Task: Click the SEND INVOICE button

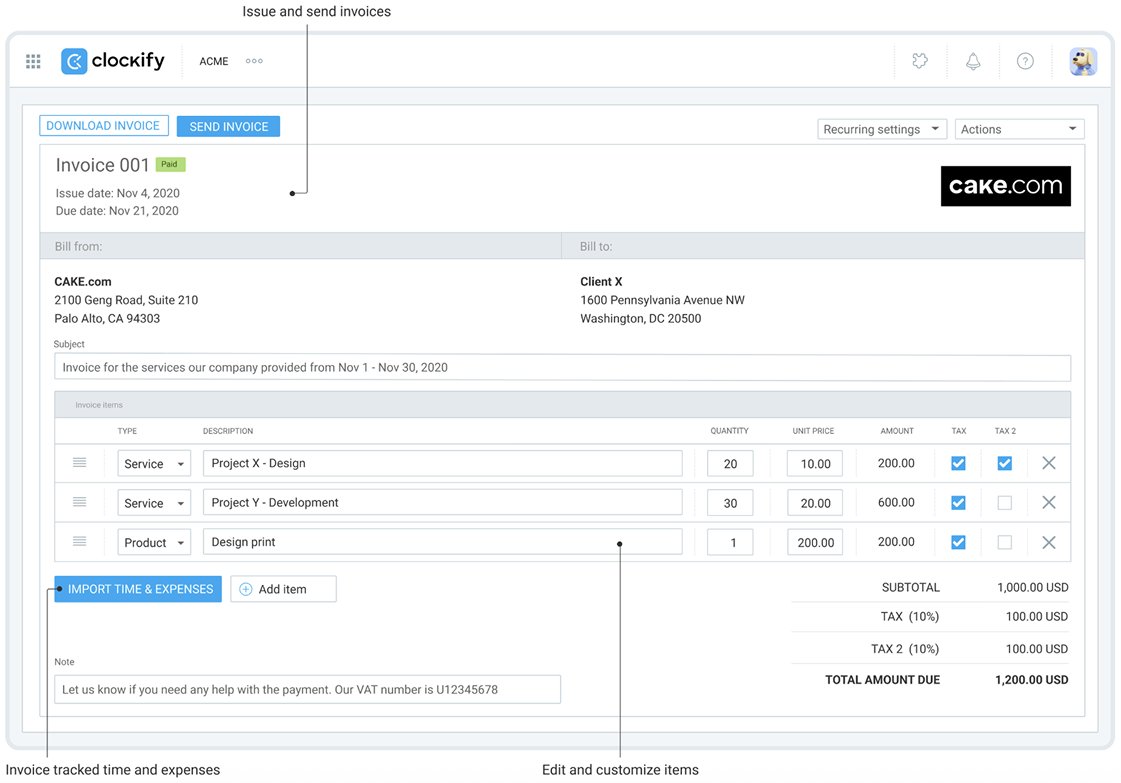Action: point(228,125)
